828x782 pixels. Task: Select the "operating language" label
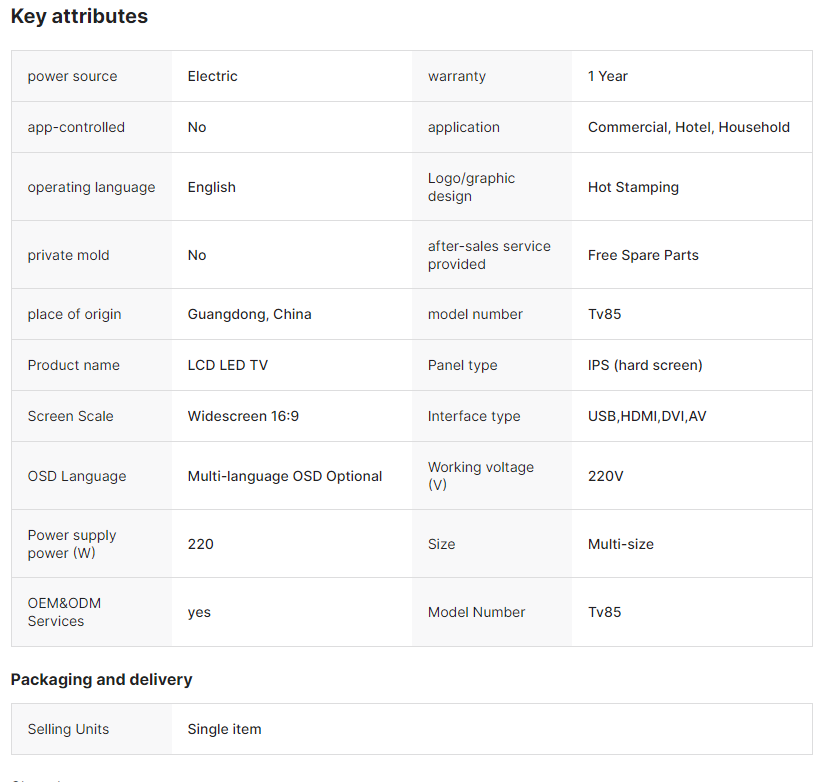click(x=91, y=187)
